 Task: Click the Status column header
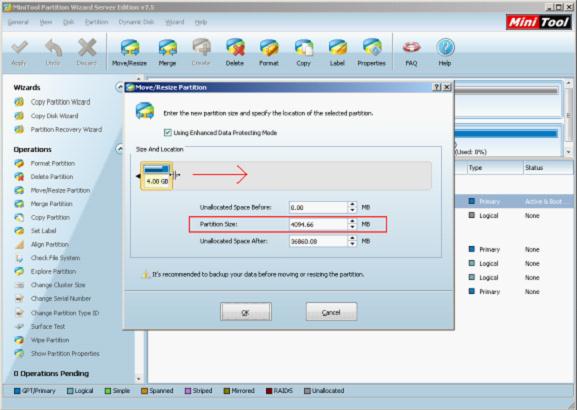point(548,168)
